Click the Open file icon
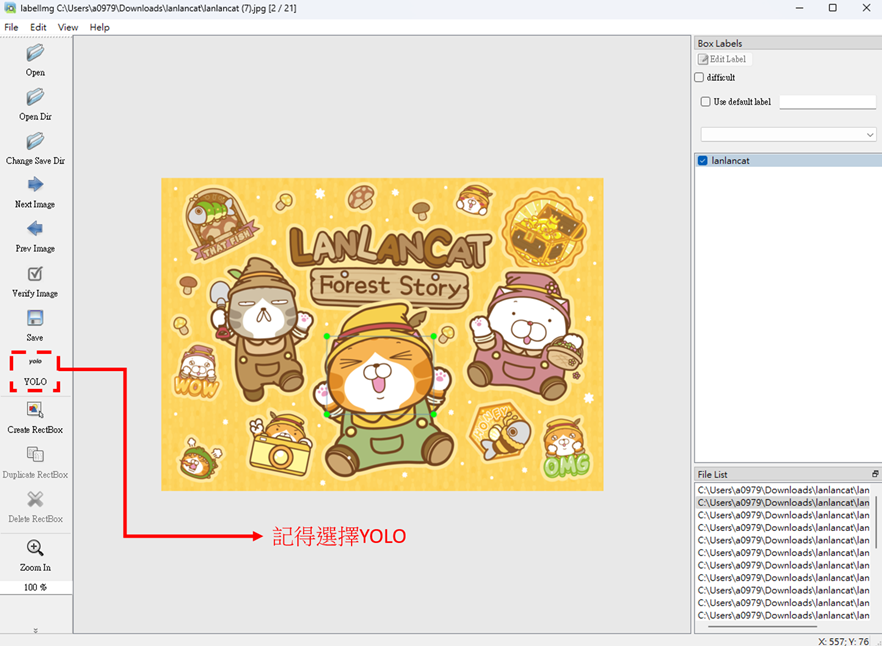Image resolution: width=882 pixels, height=646 pixels. pyautogui.click(x=35, y=53)
